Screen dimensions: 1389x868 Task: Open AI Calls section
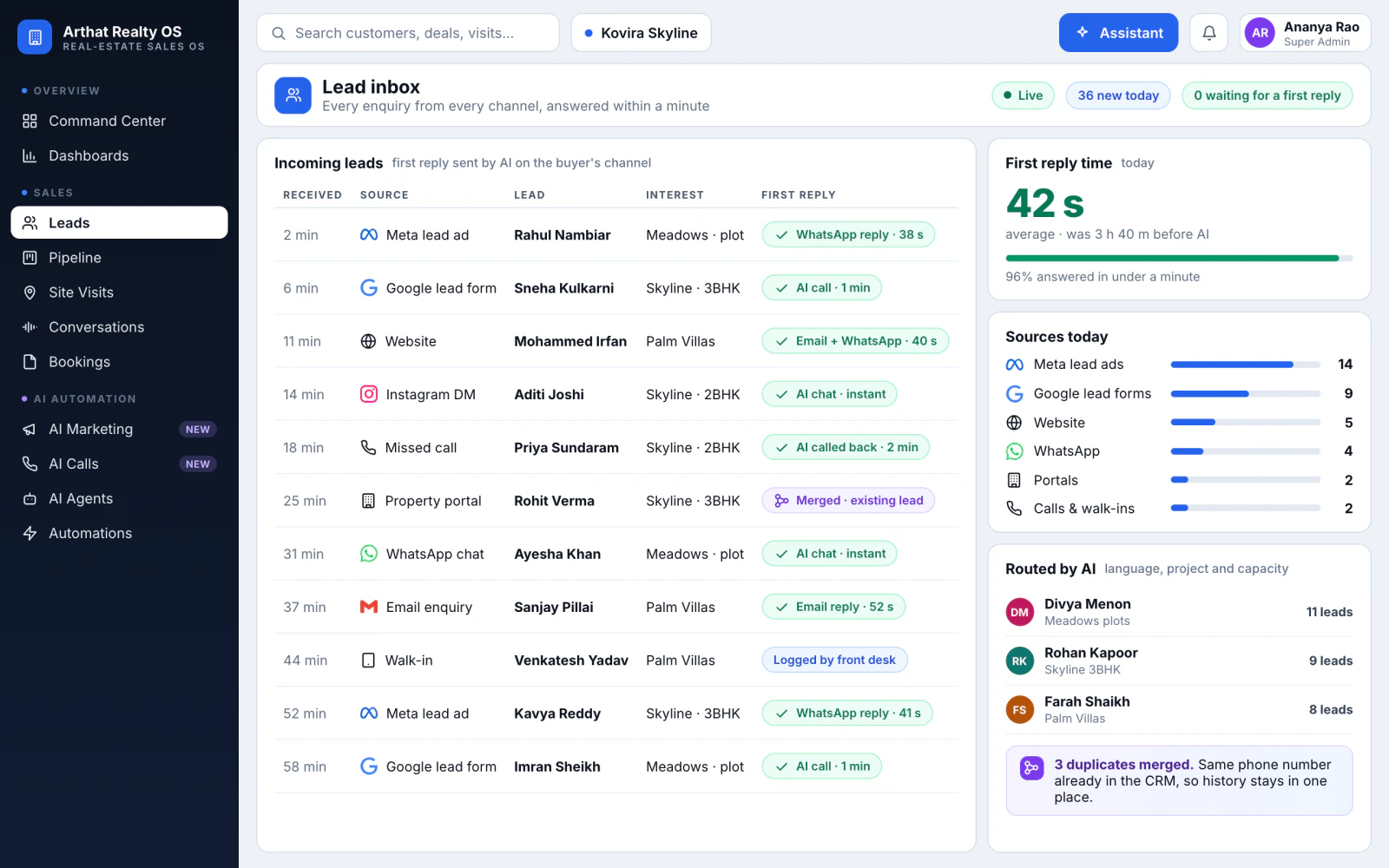point(119,464)
